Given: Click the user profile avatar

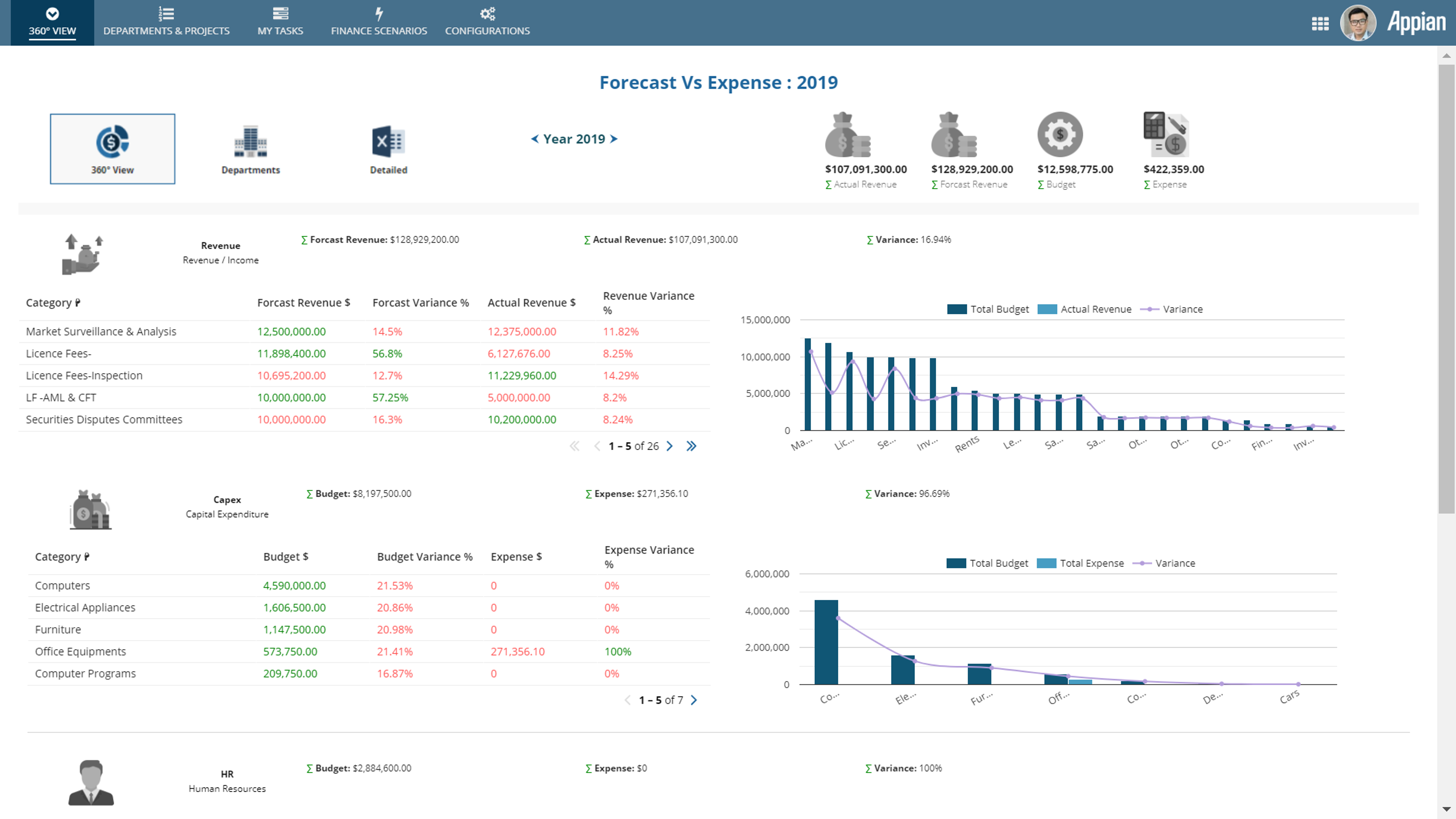Looking at the screenshot, I should coord(1358,23).
